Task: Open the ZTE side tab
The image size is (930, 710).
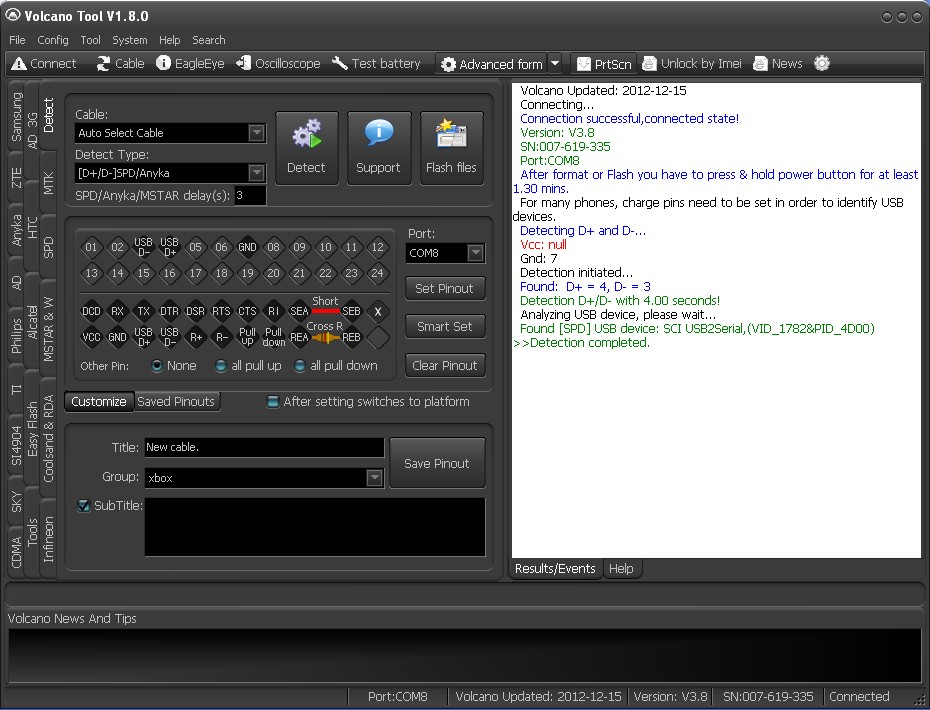Action: (16, 179)
